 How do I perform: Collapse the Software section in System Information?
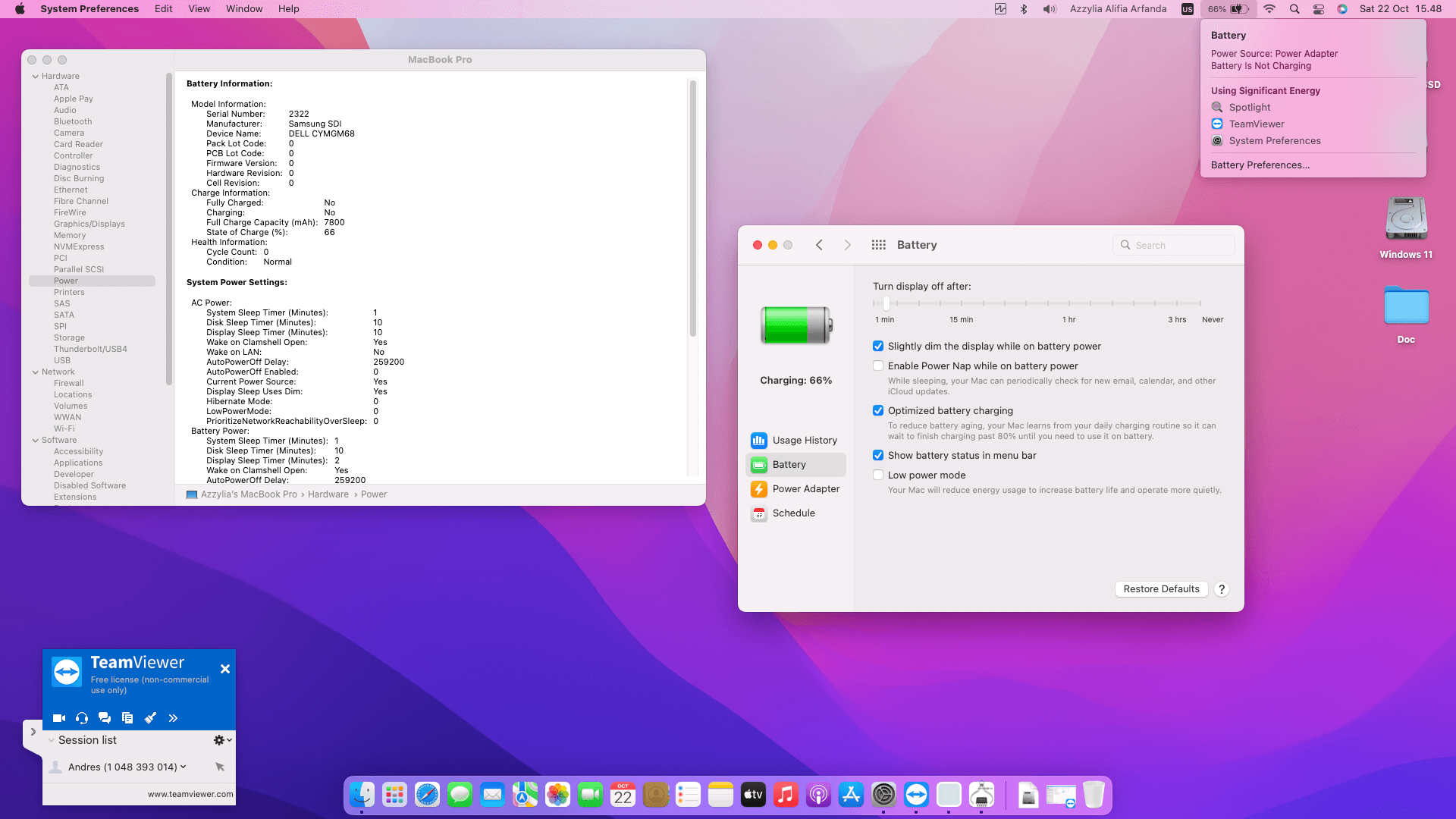36,440
